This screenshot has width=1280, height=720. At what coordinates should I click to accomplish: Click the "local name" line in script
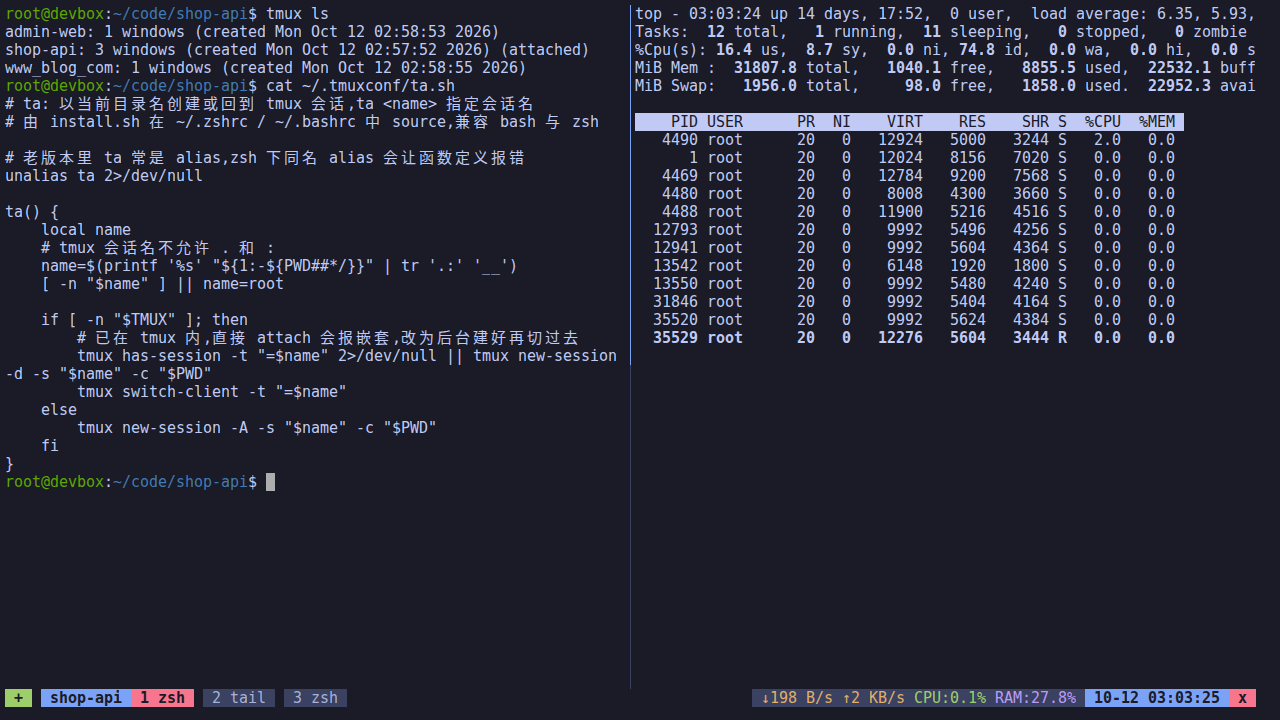(x=86, y=230)
